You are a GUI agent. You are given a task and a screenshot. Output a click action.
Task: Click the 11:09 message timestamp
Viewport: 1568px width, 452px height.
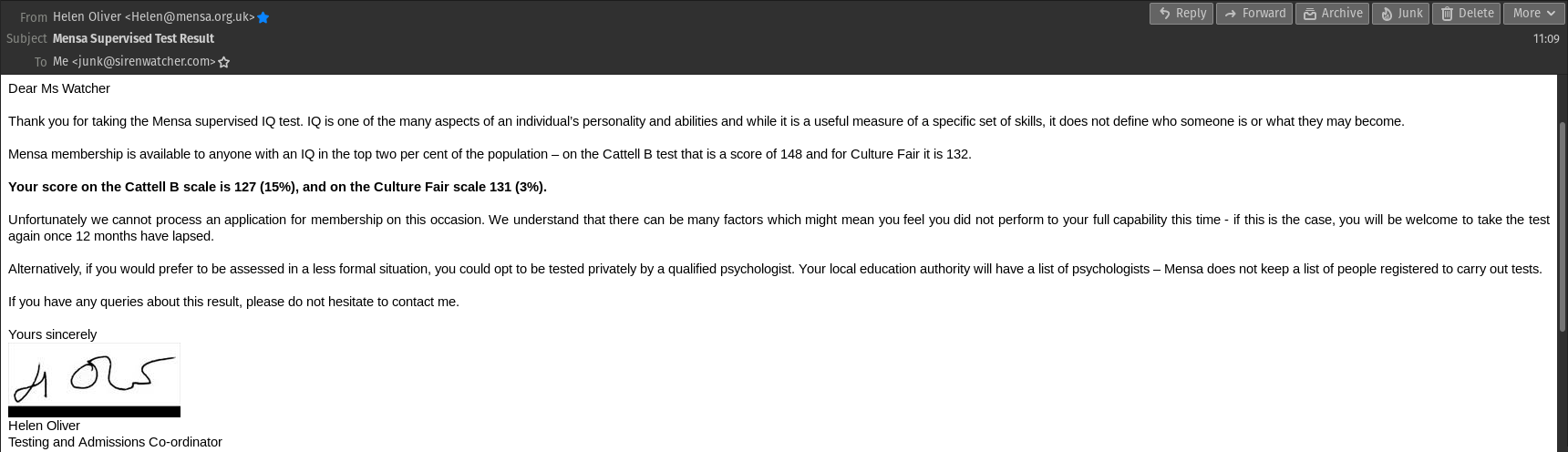point(1545,38)
